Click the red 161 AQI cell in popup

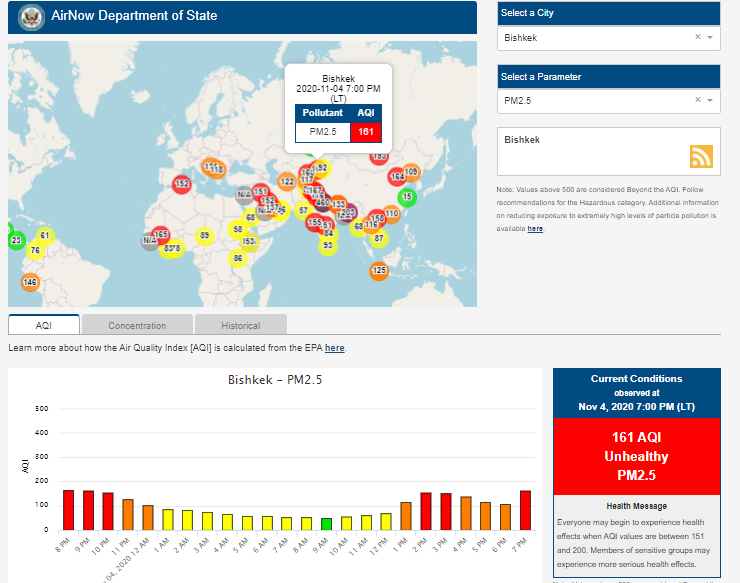(365, 132)
